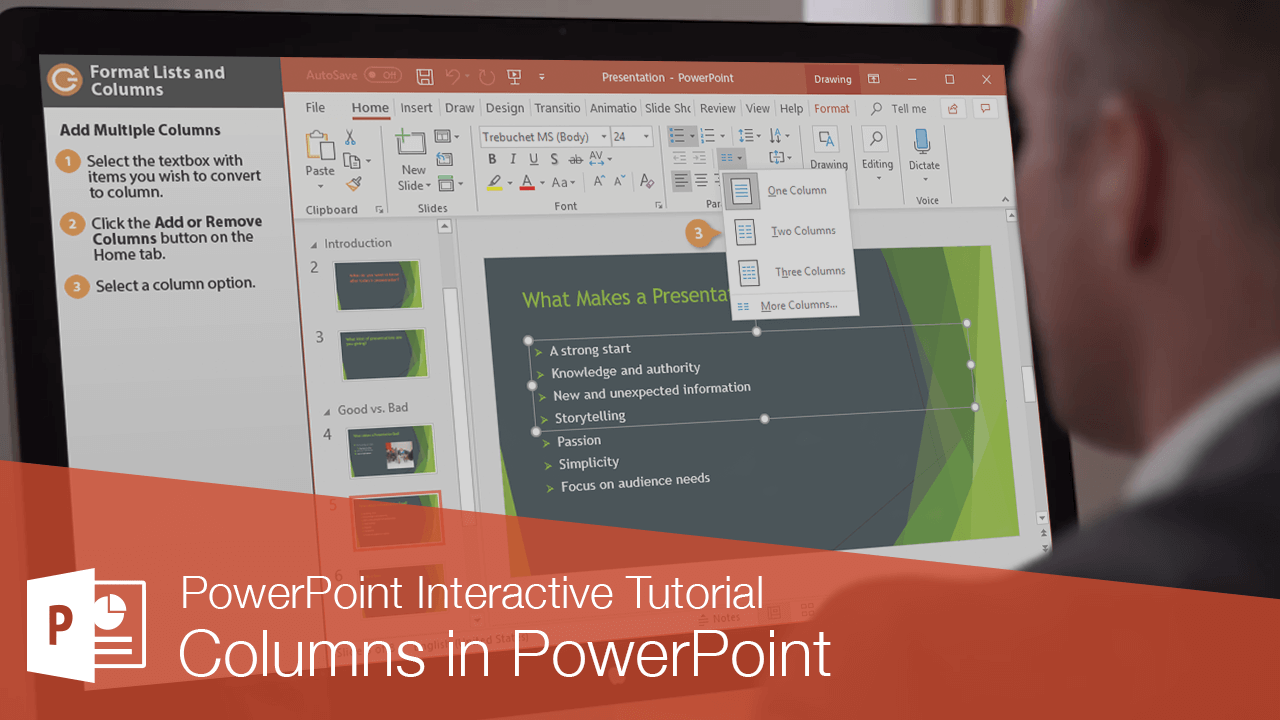Click the Bold formatting icon
The image size is (1280, 720).
(493, 159)
